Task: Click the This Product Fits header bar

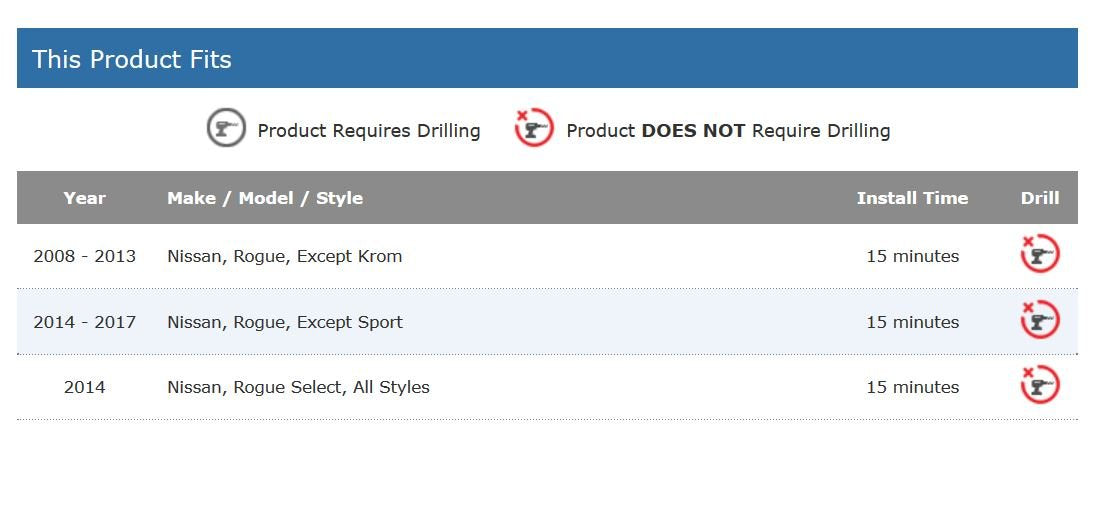Action: click(x=547, y=59)
